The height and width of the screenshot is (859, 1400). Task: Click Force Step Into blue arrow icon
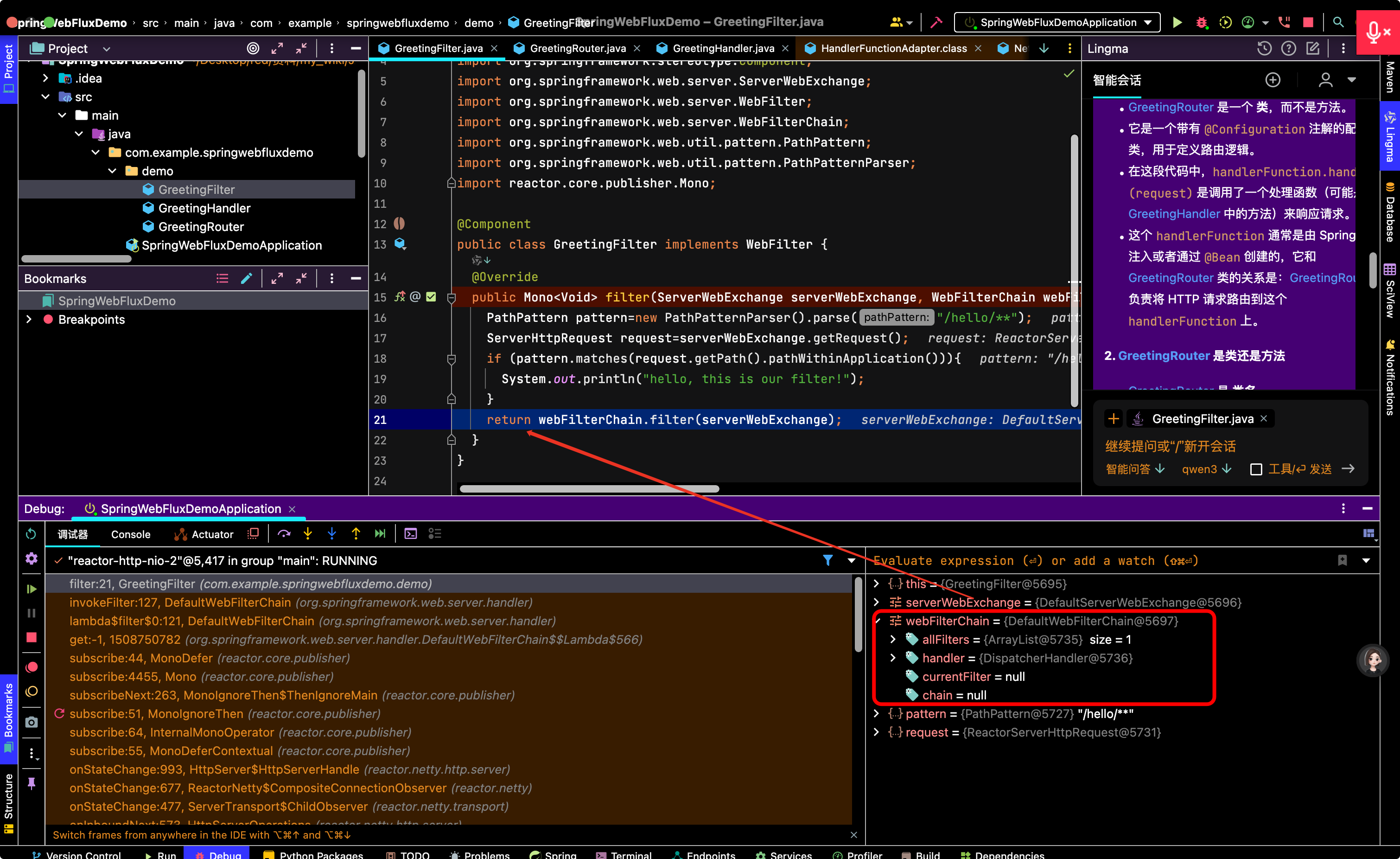coord(332,533)
